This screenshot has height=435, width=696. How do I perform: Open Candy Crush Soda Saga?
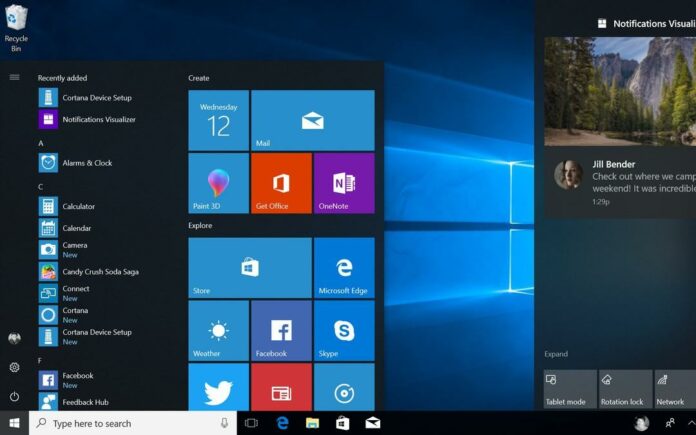click(x=89, y=272)
